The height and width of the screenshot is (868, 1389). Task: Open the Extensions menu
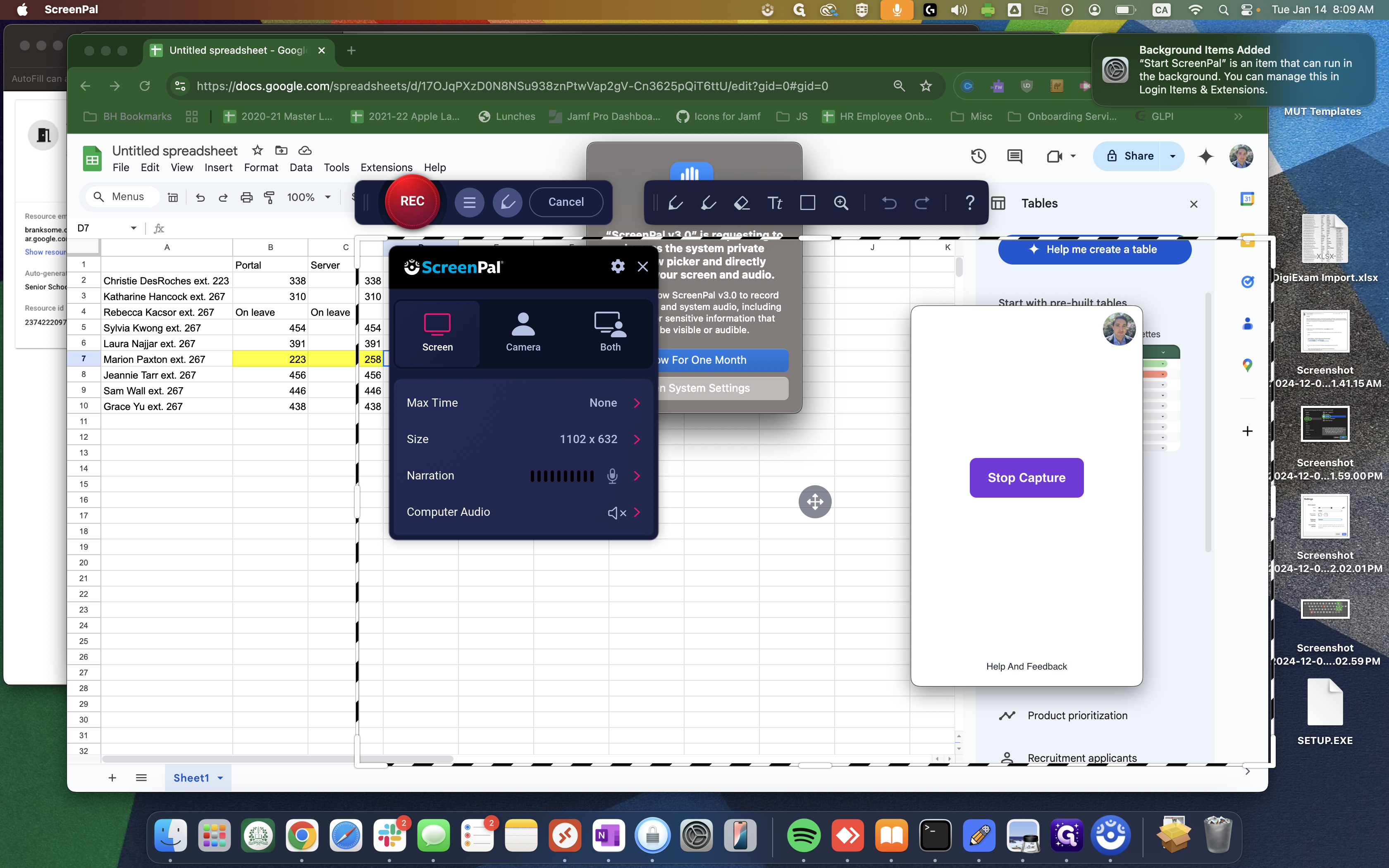[386, 168]
